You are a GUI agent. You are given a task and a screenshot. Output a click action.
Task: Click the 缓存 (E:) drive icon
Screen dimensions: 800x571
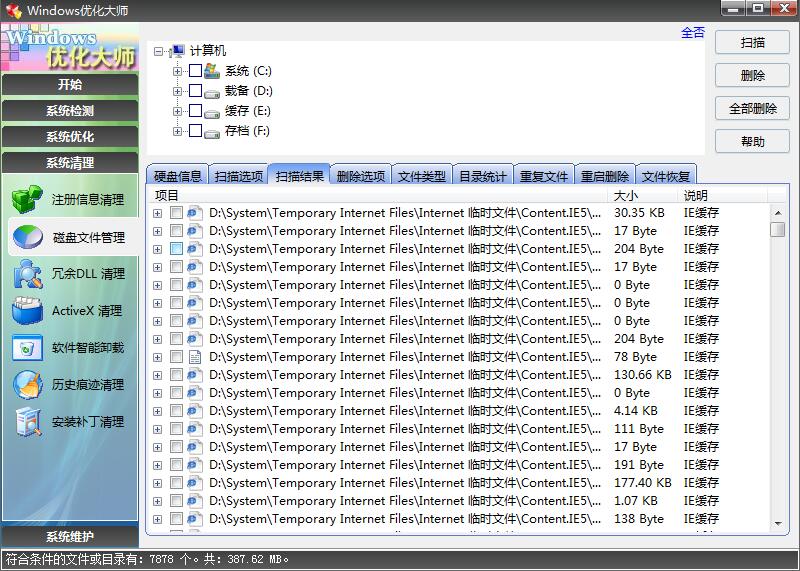click(x=212, y=113)
